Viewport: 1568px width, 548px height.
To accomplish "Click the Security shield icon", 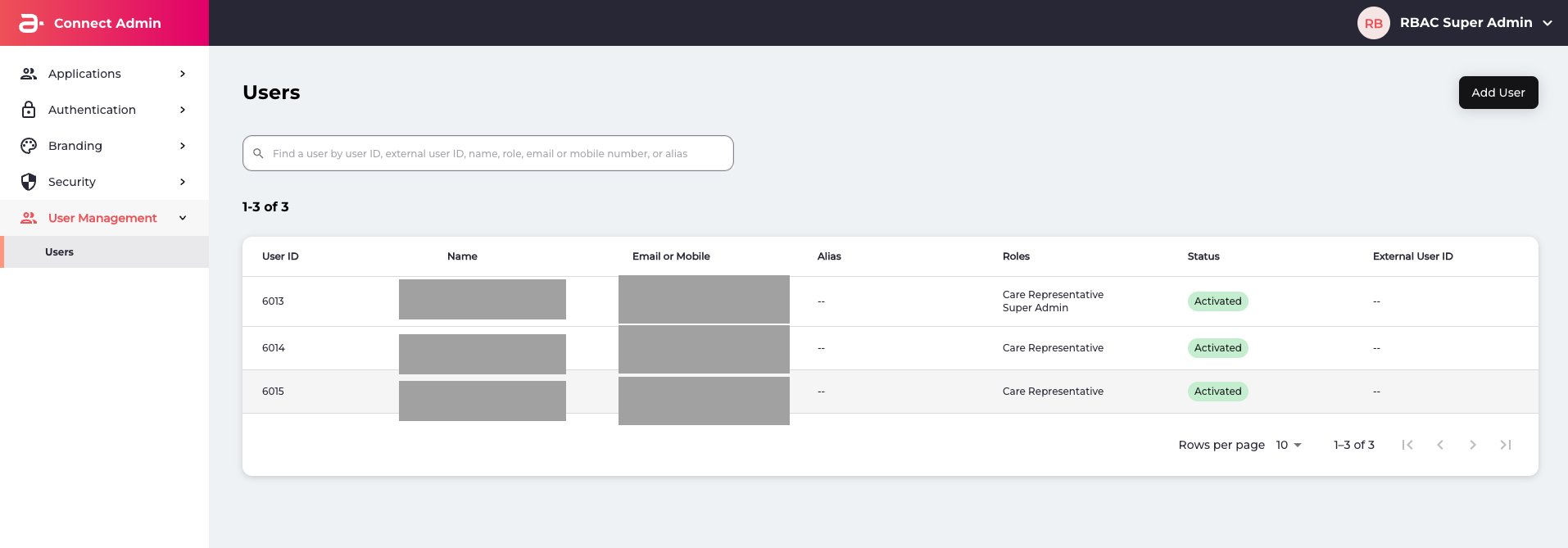I will click(29, 182).
